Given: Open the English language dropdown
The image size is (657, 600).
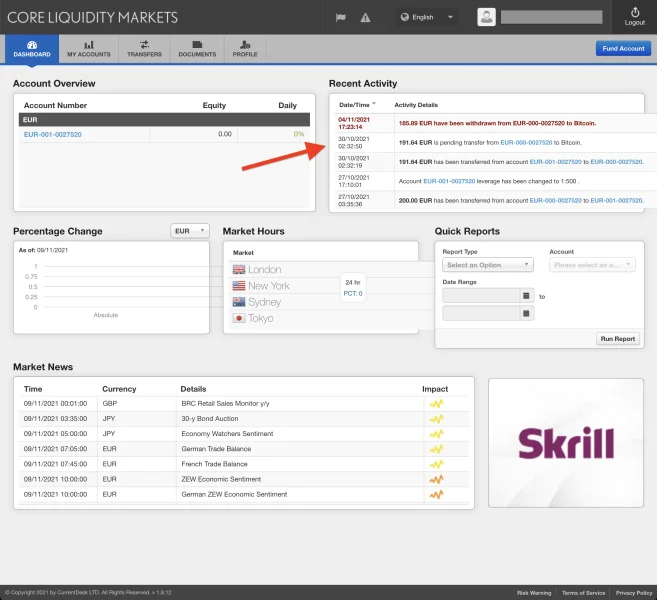Looking at the screenshot, I should (x=427, y=17).
